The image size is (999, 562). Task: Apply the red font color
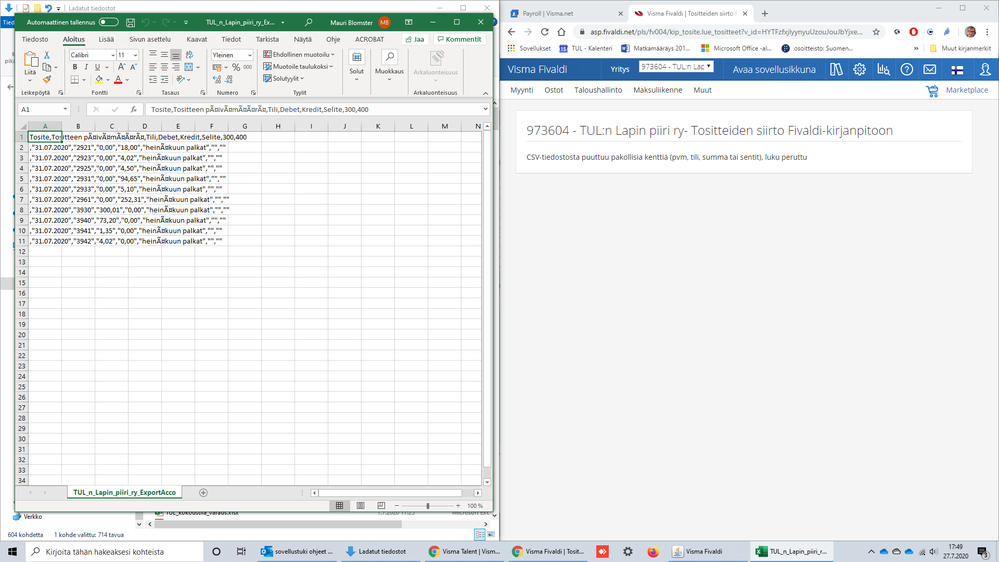tap(118, 80)
